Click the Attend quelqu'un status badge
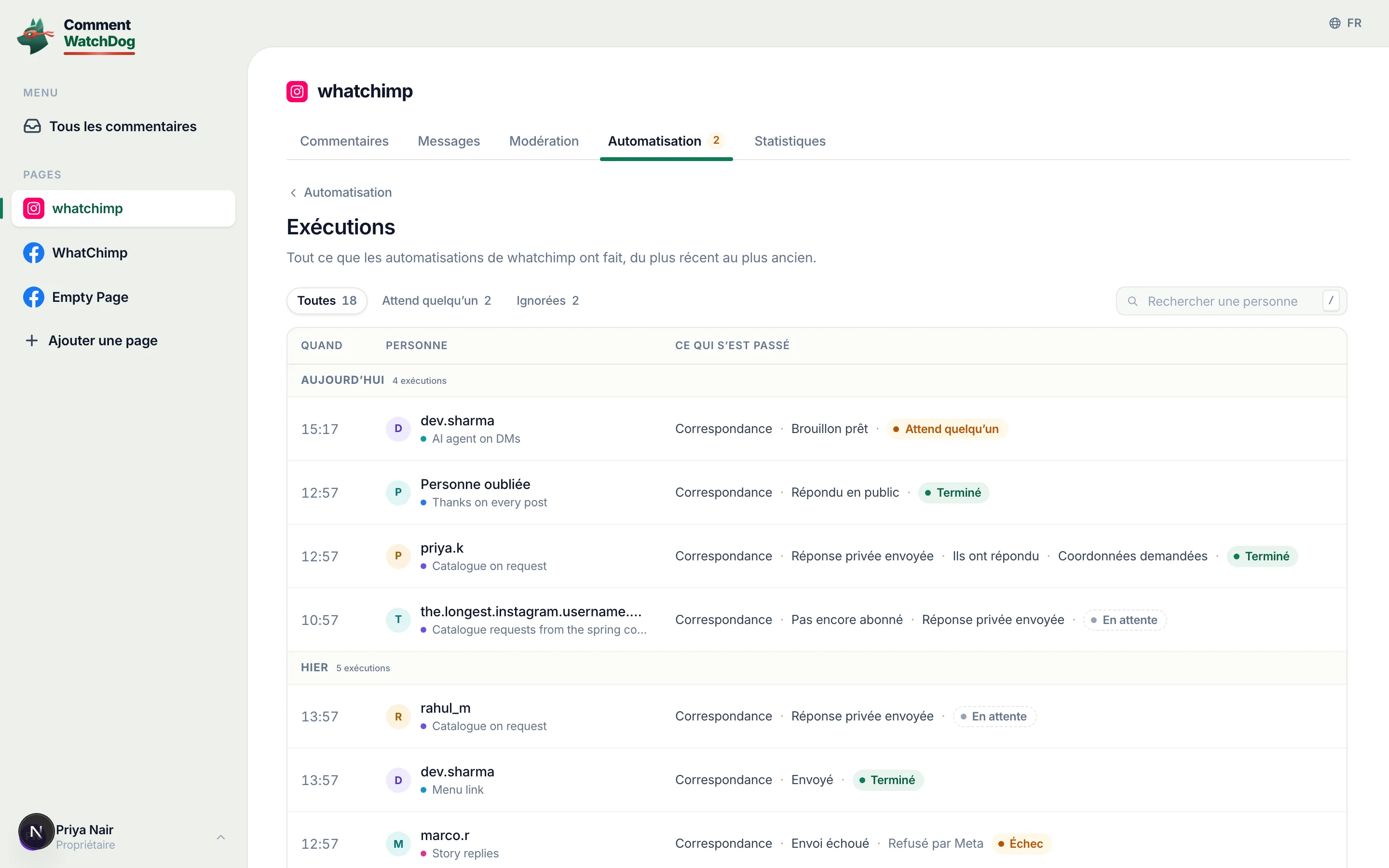Viewport: 1389px width, 868px height. tap(946, 429)
